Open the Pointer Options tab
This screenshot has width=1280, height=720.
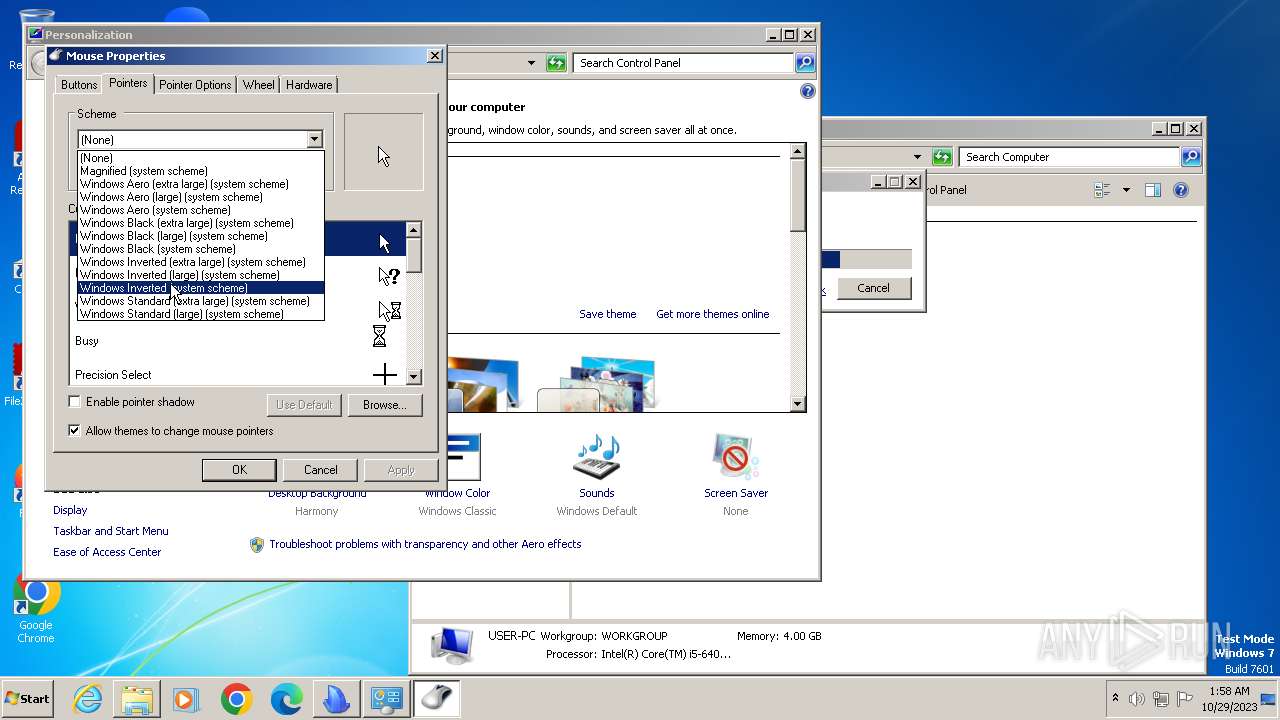195,85
